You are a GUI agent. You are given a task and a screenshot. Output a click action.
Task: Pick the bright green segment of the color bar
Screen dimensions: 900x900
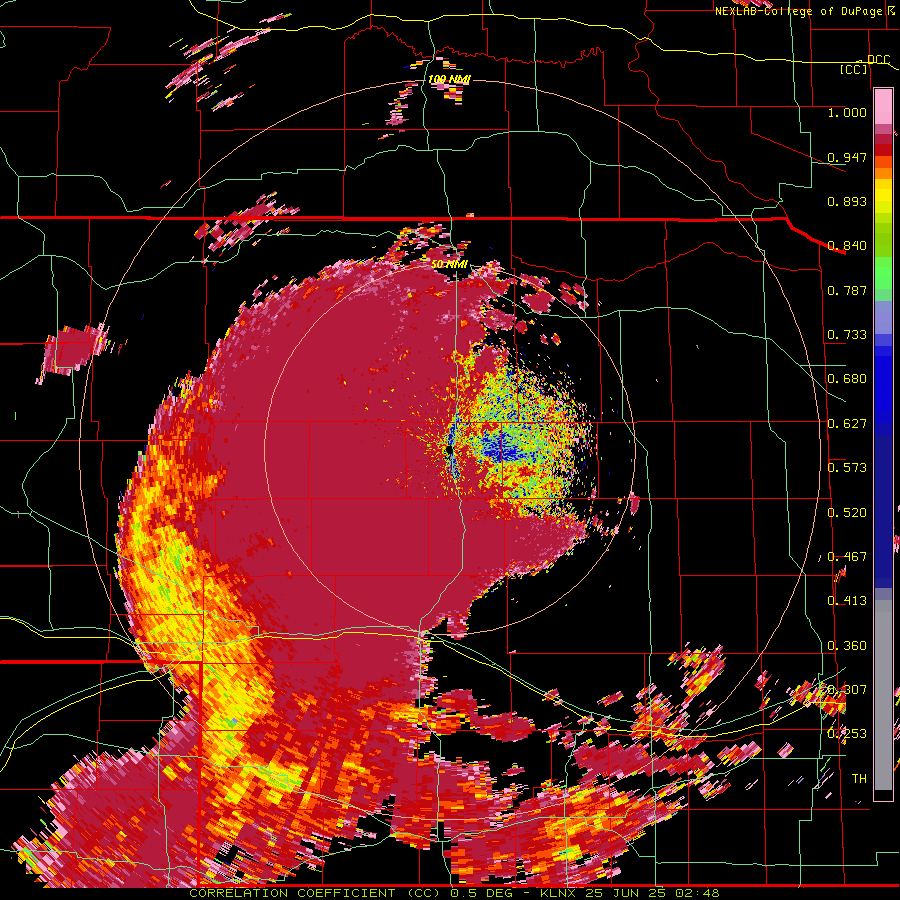point(883,273)
